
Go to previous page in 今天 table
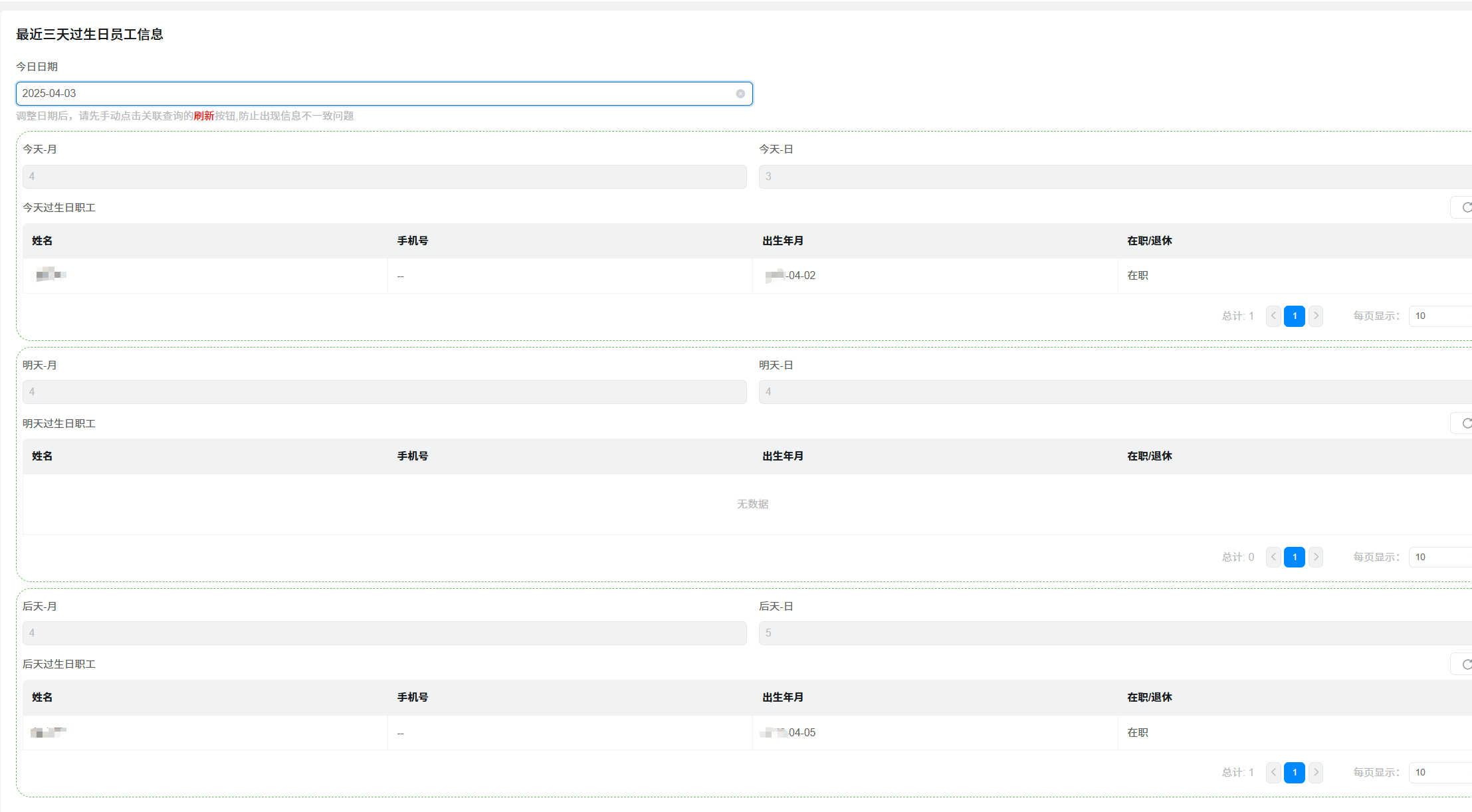pyautogui.click(x=1273, y=316)
